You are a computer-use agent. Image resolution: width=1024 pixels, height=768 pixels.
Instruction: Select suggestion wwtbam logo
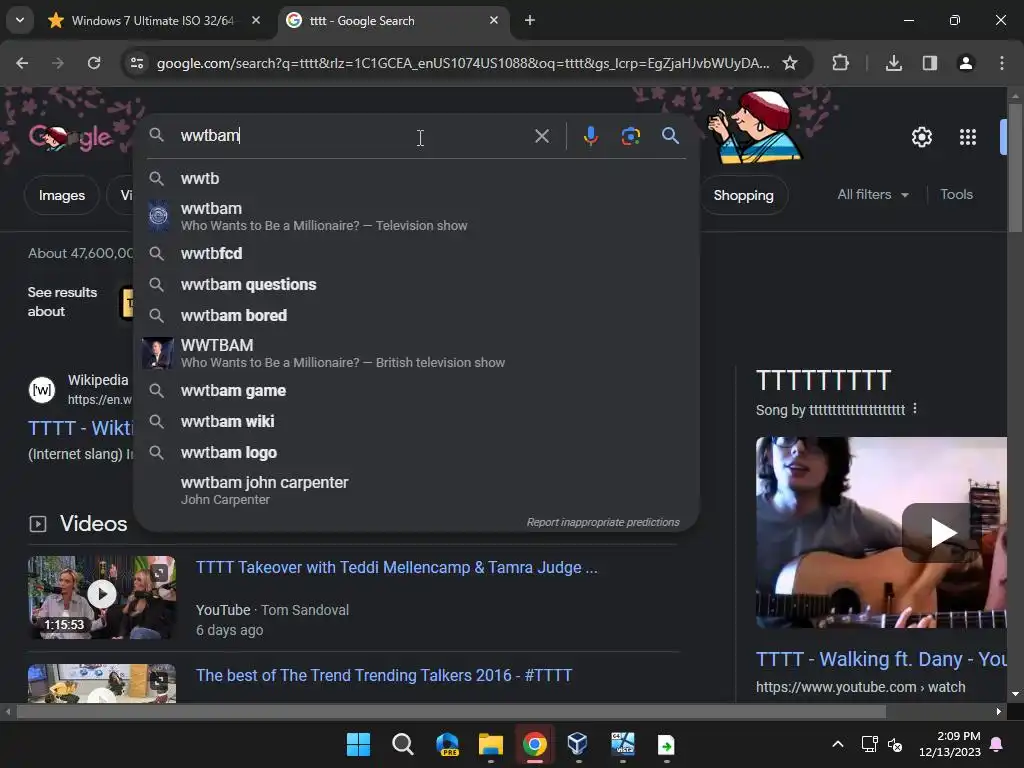pos(416,453)
